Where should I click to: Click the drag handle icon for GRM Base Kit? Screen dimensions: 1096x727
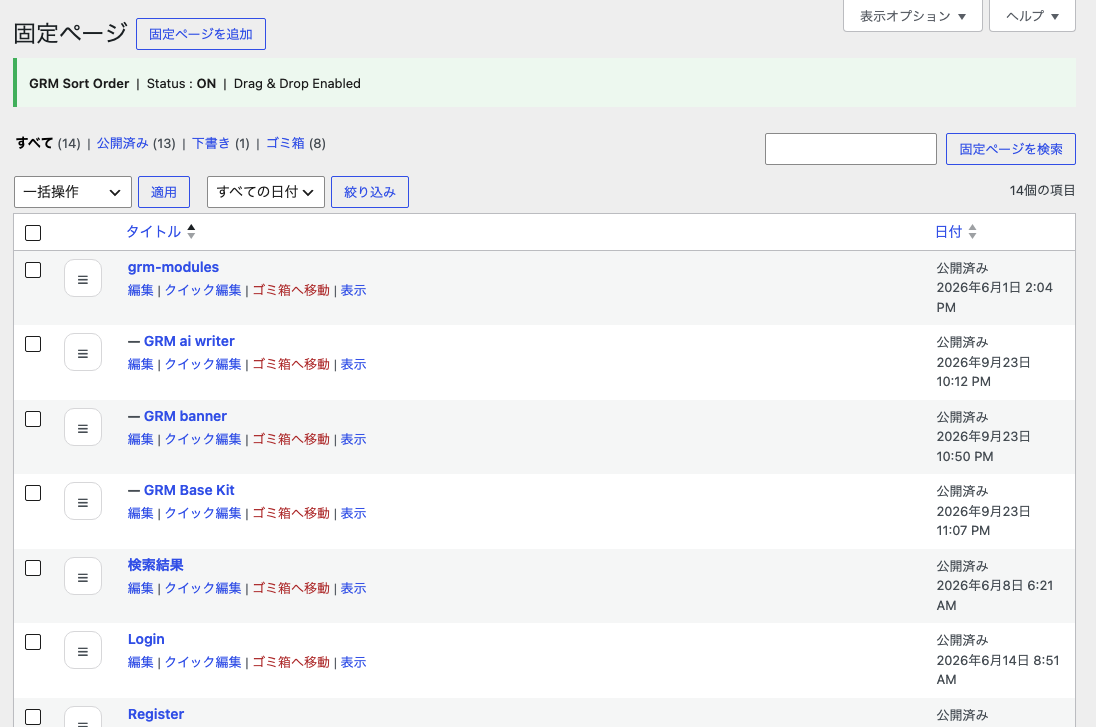(82, 501)
